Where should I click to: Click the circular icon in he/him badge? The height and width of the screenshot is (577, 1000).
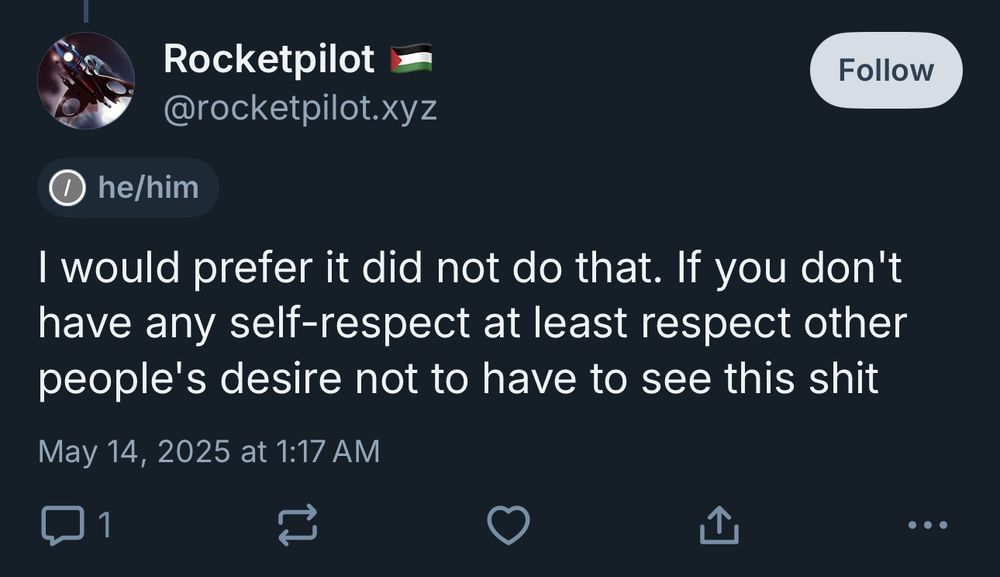[68, 188]
